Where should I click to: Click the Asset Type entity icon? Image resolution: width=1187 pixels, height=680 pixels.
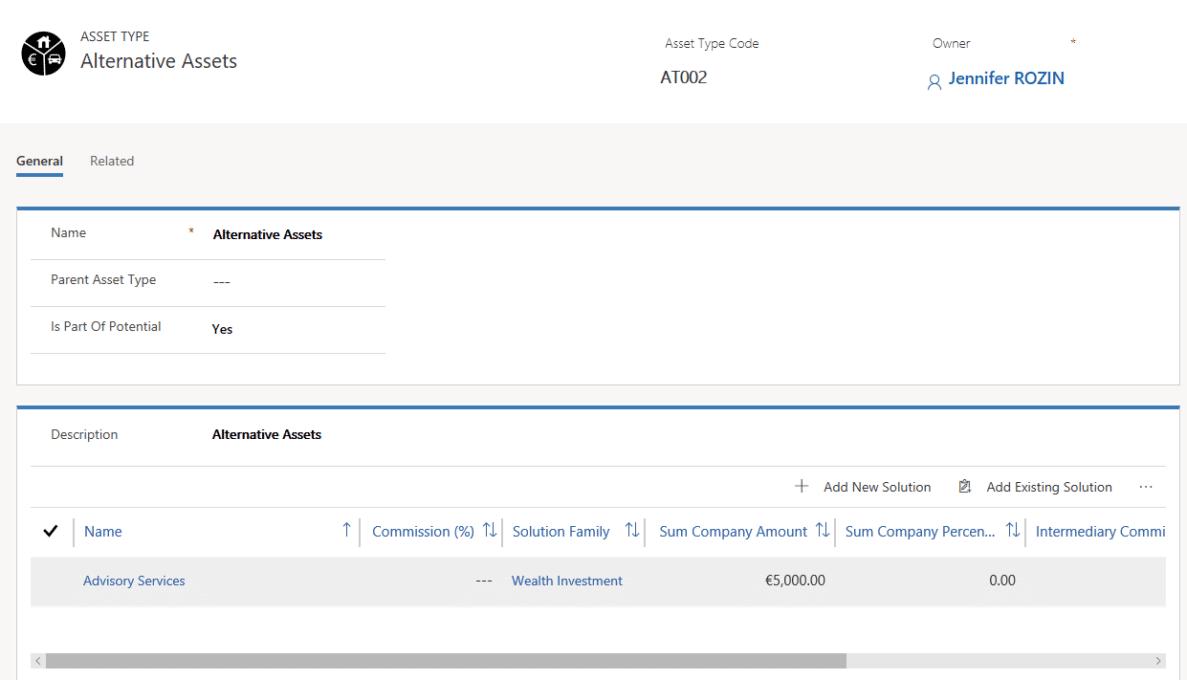click(43, 53)
